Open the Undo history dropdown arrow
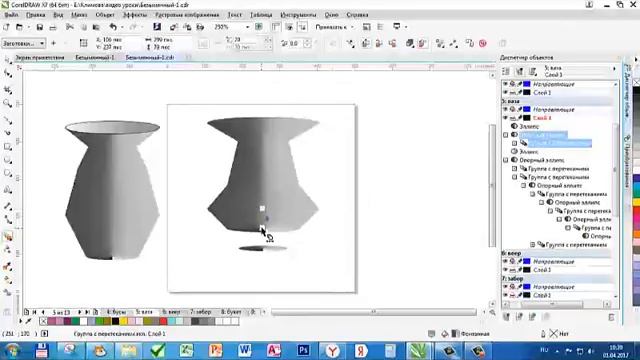 pyautogui.click(x=122, y=27)
